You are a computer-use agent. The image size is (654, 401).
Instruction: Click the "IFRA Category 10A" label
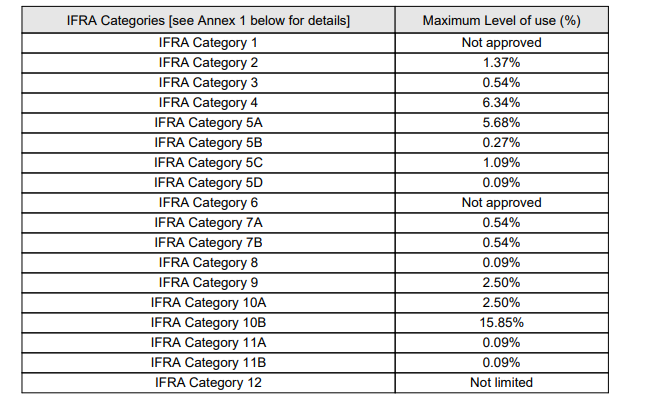208,303
